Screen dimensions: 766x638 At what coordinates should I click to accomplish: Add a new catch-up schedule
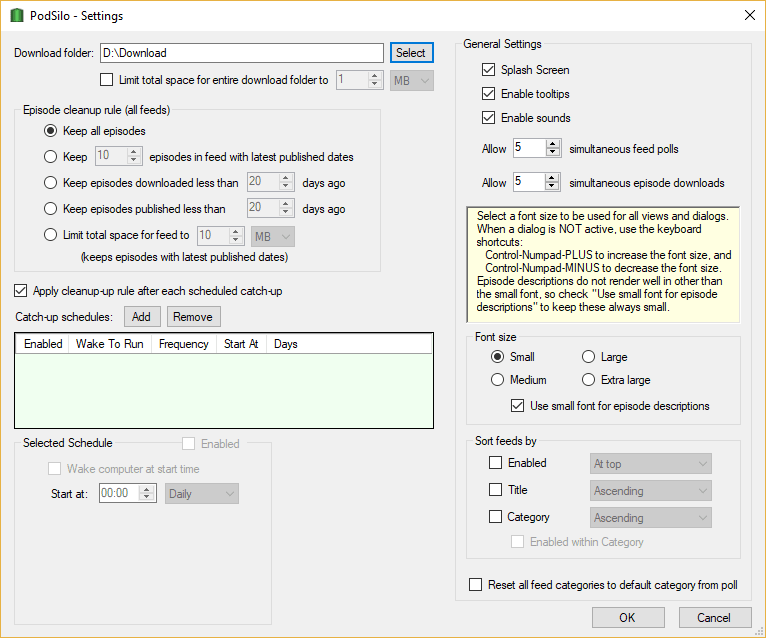pos(141,317)
